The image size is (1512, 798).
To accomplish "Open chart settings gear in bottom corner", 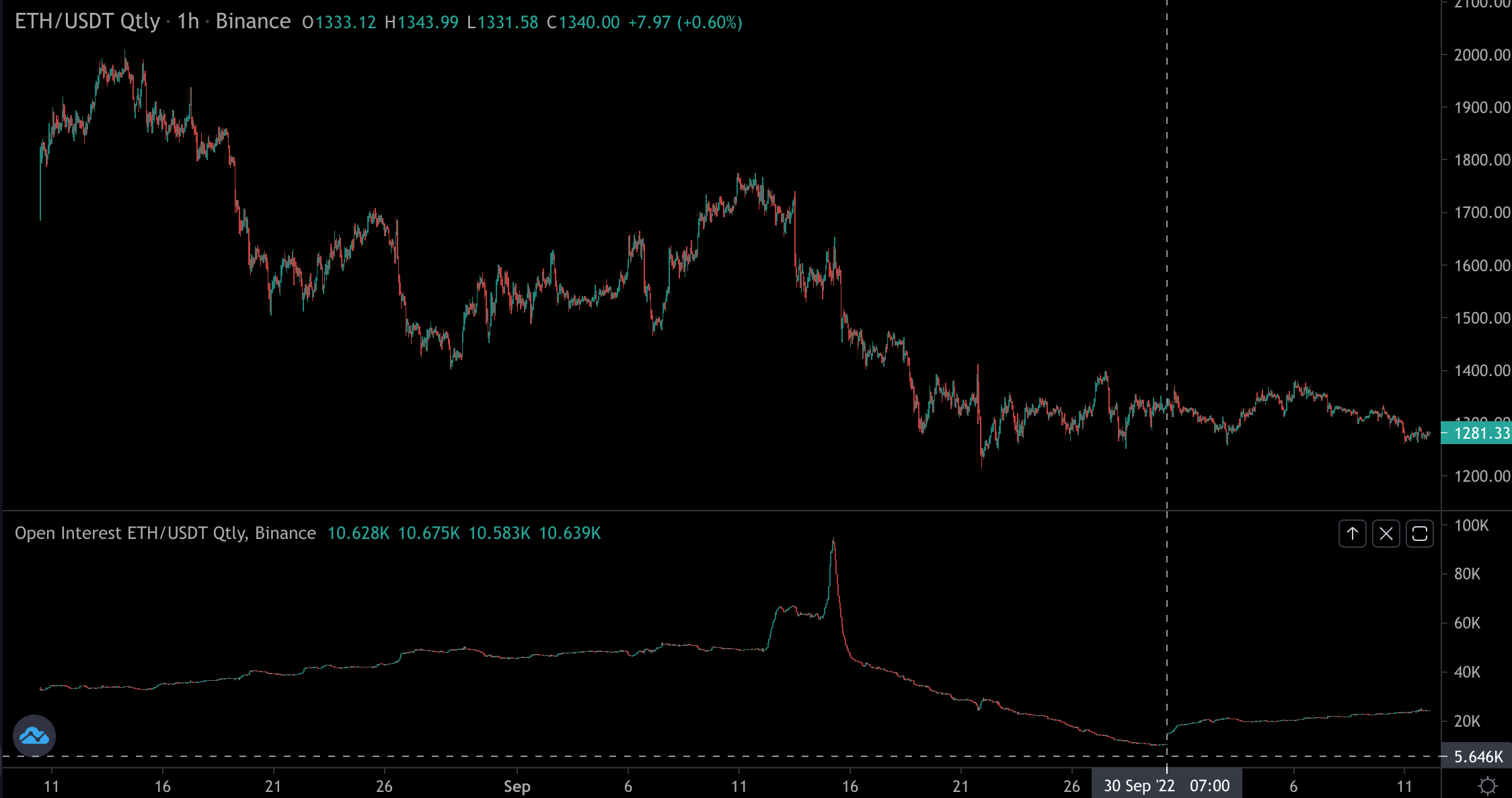I will point(1488,786).
